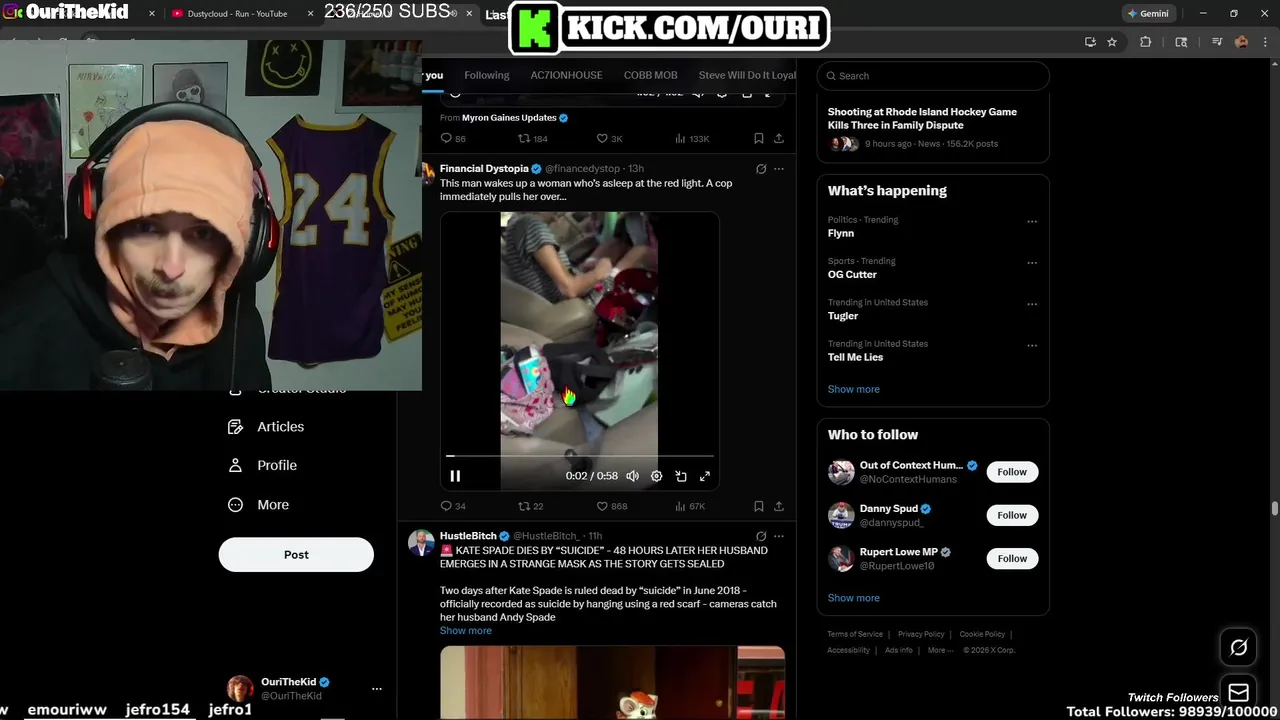Screen dimensions: 1280x720
Task: Open the Terms of Service link
Action: [855, 634]
